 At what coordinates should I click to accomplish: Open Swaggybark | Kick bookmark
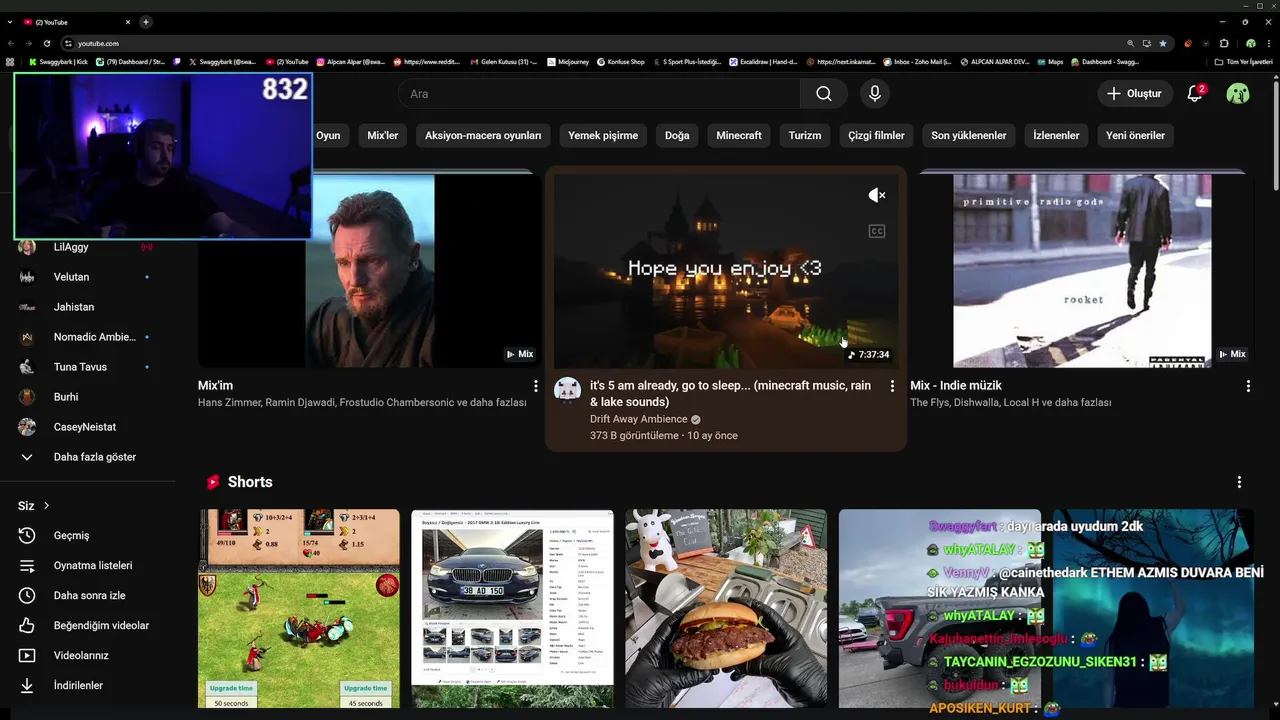click(x=59, y=62)
